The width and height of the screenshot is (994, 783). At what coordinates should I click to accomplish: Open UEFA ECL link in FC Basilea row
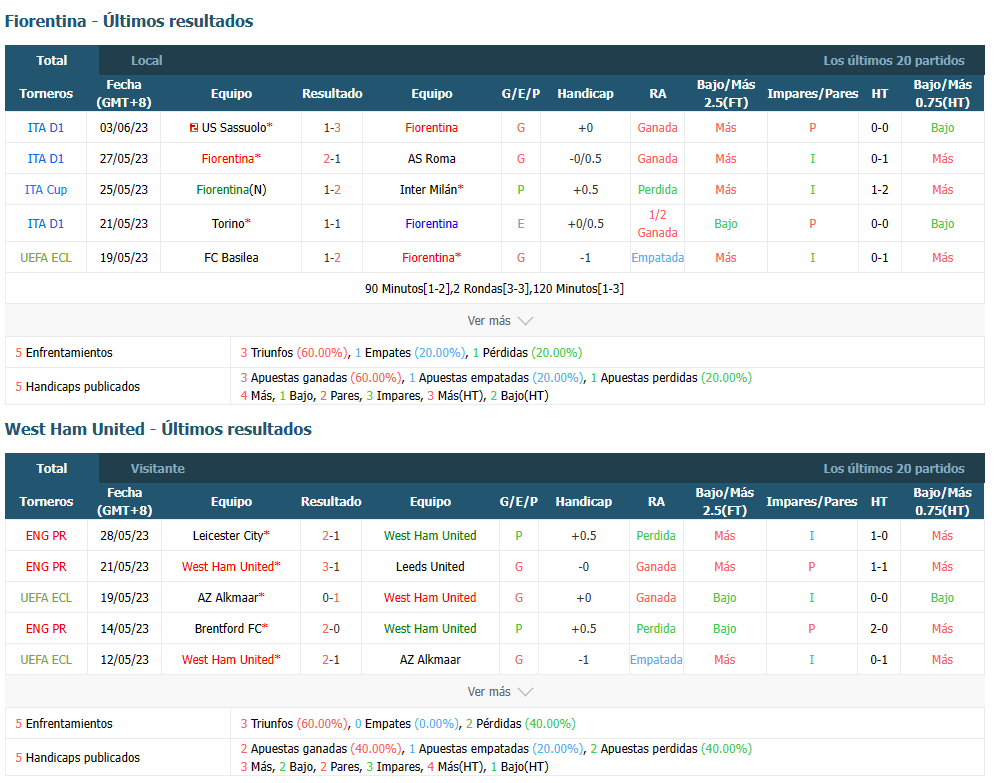[x=46, y=258]
